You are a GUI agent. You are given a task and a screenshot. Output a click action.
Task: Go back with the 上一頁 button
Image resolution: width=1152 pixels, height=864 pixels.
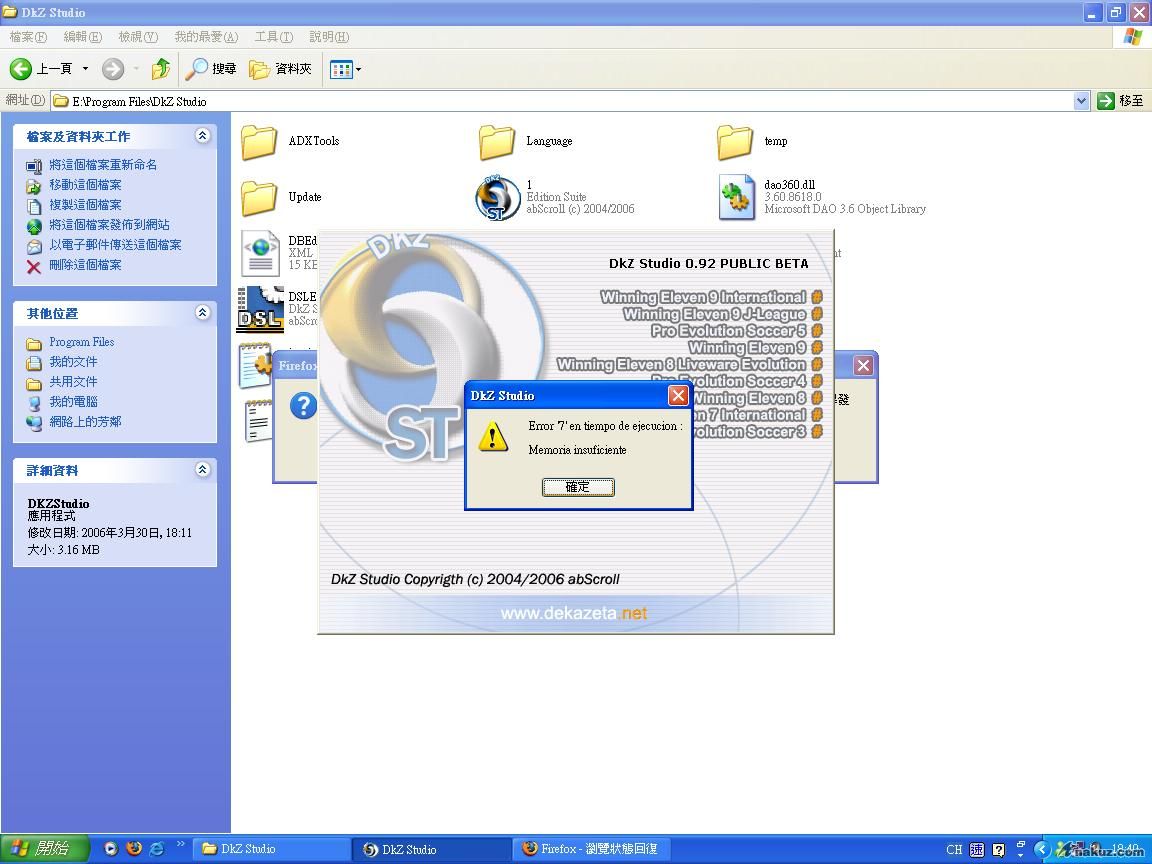[x=41, y=69]
